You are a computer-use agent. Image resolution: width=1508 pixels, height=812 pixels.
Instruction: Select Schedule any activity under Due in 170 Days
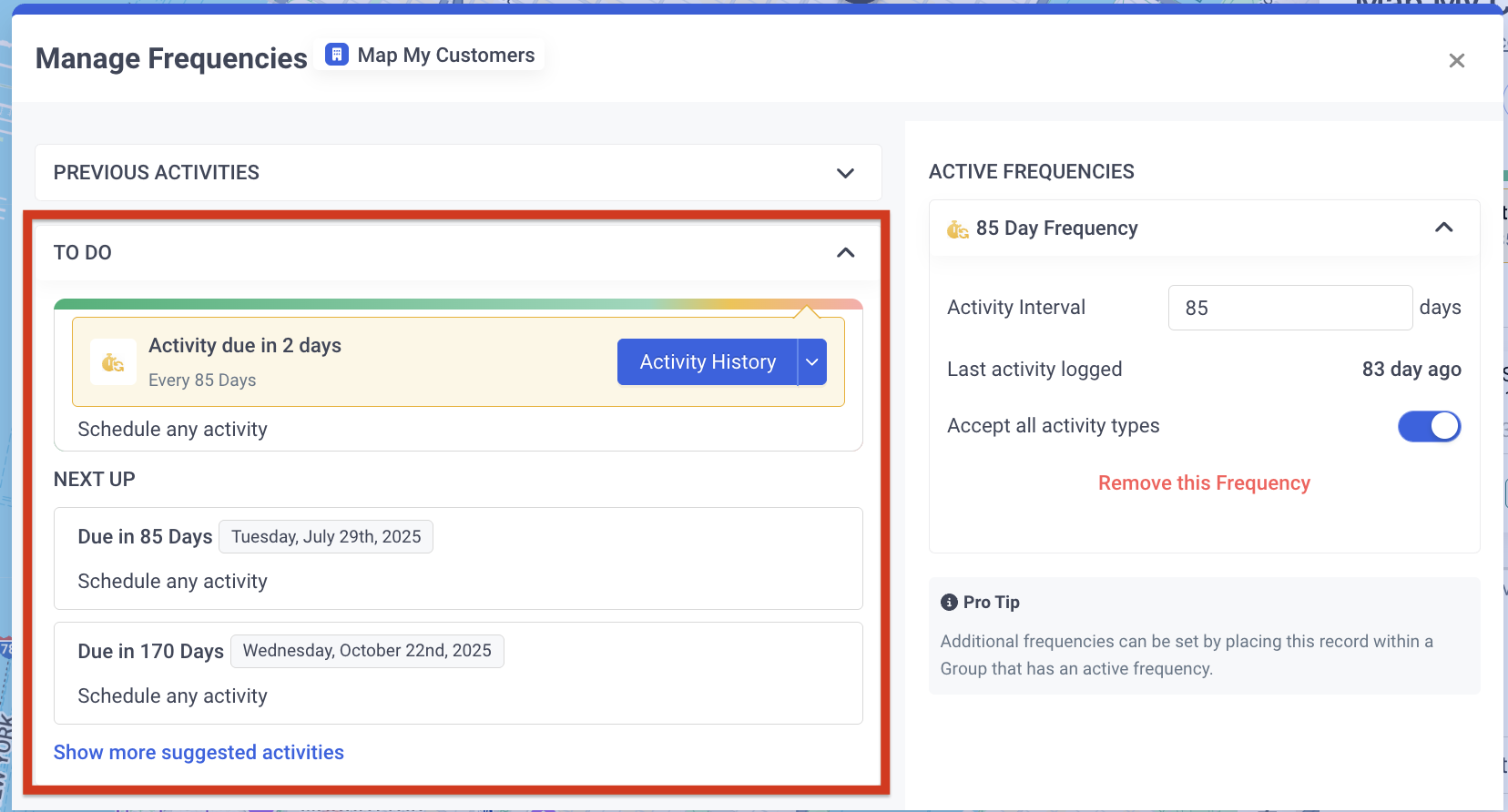click(x=173, y=696)
